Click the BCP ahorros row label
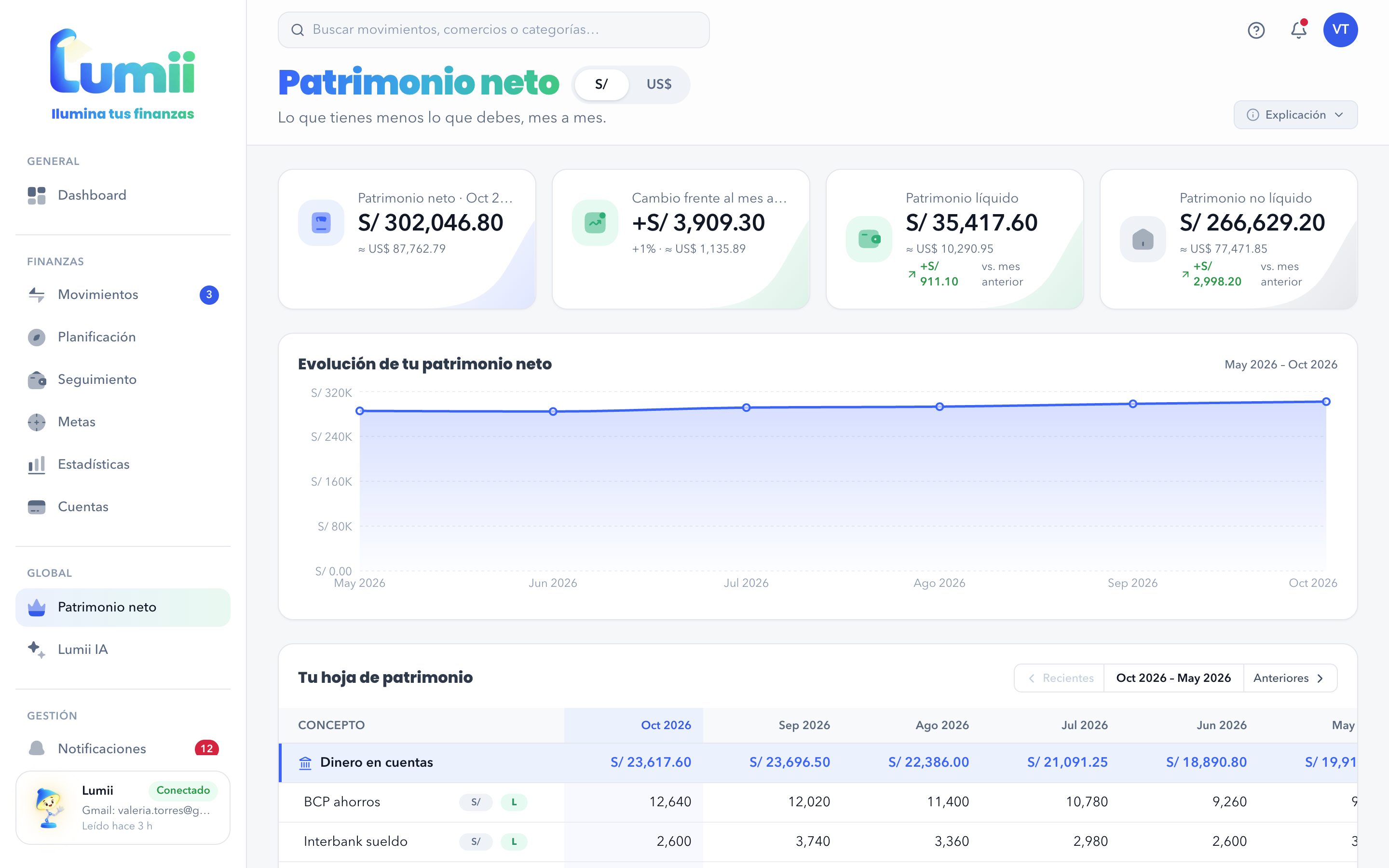This screenshot has height=868, width=1389. (341, 802)
